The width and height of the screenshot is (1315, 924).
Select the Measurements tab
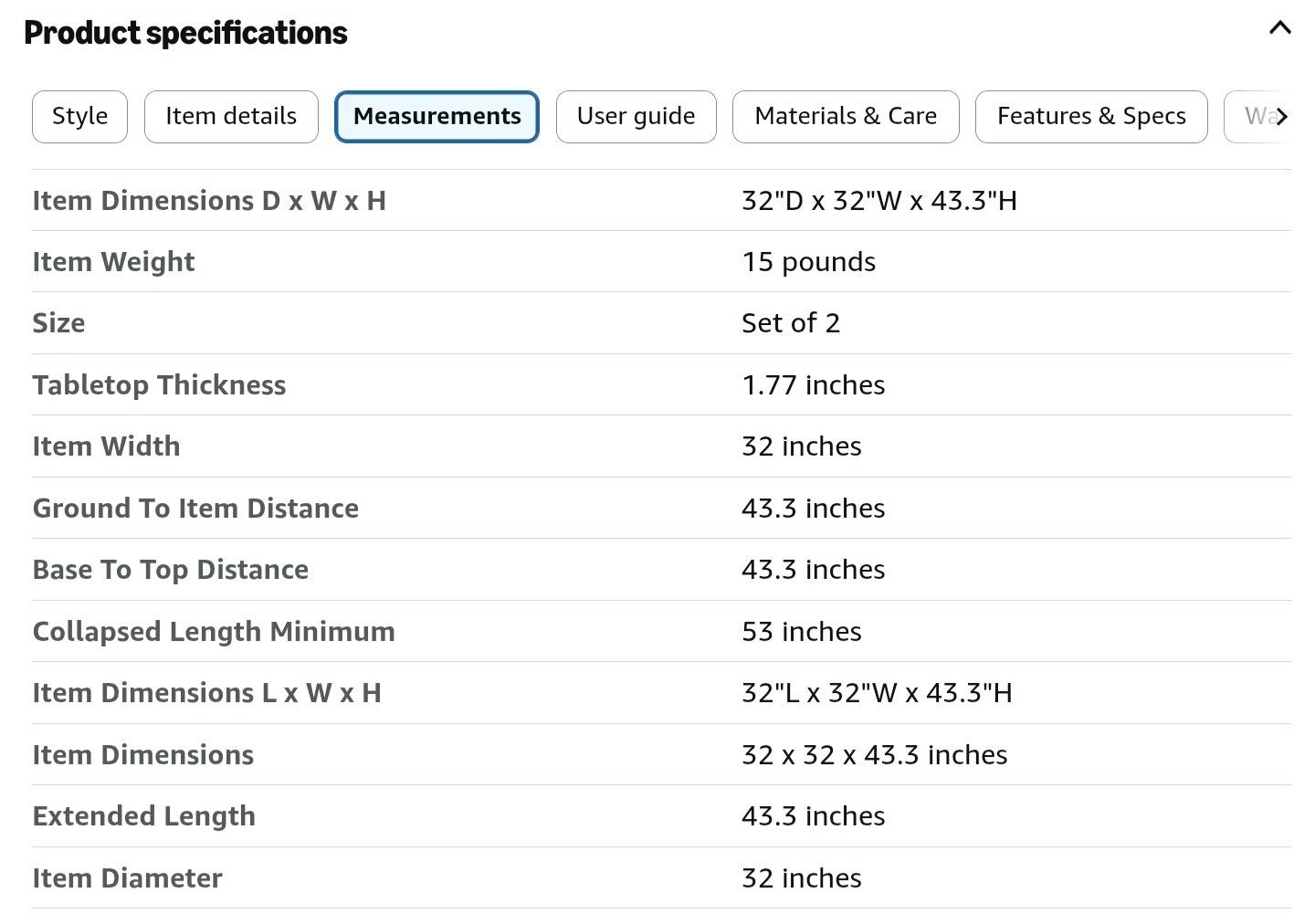[437, 117]
